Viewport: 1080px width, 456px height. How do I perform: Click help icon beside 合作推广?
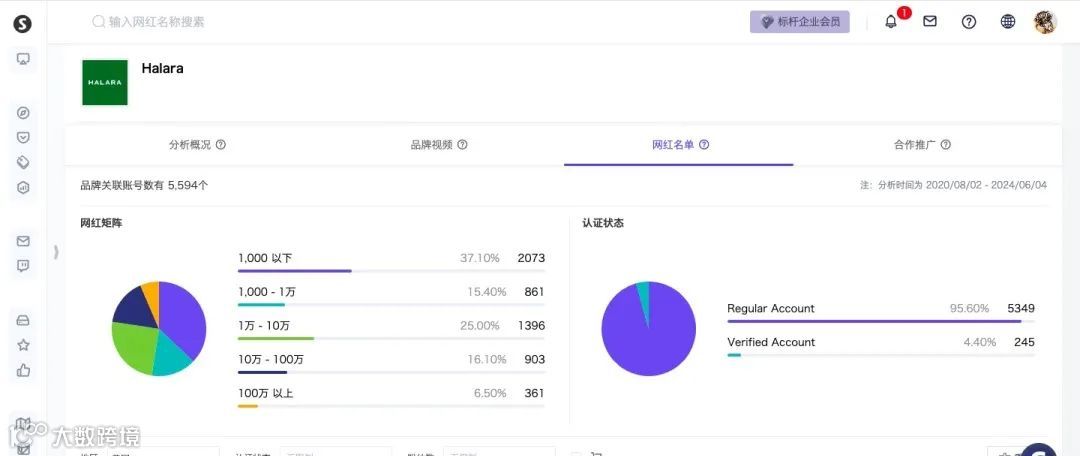tap(946, 145)
